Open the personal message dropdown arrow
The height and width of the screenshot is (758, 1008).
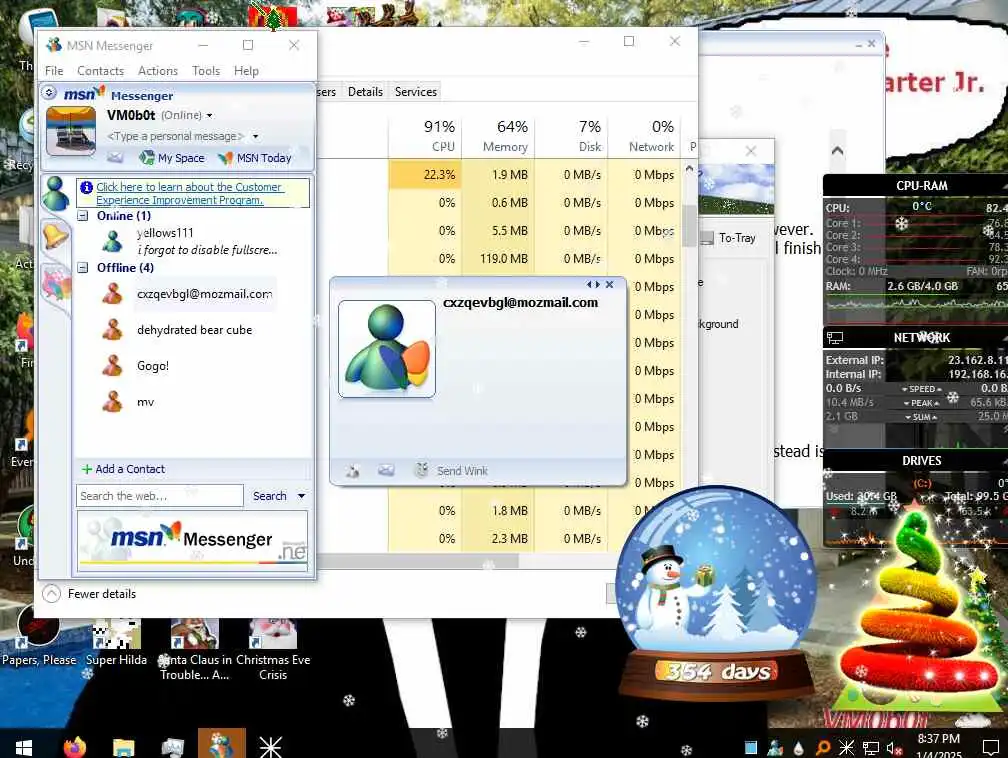coord(255,136)
